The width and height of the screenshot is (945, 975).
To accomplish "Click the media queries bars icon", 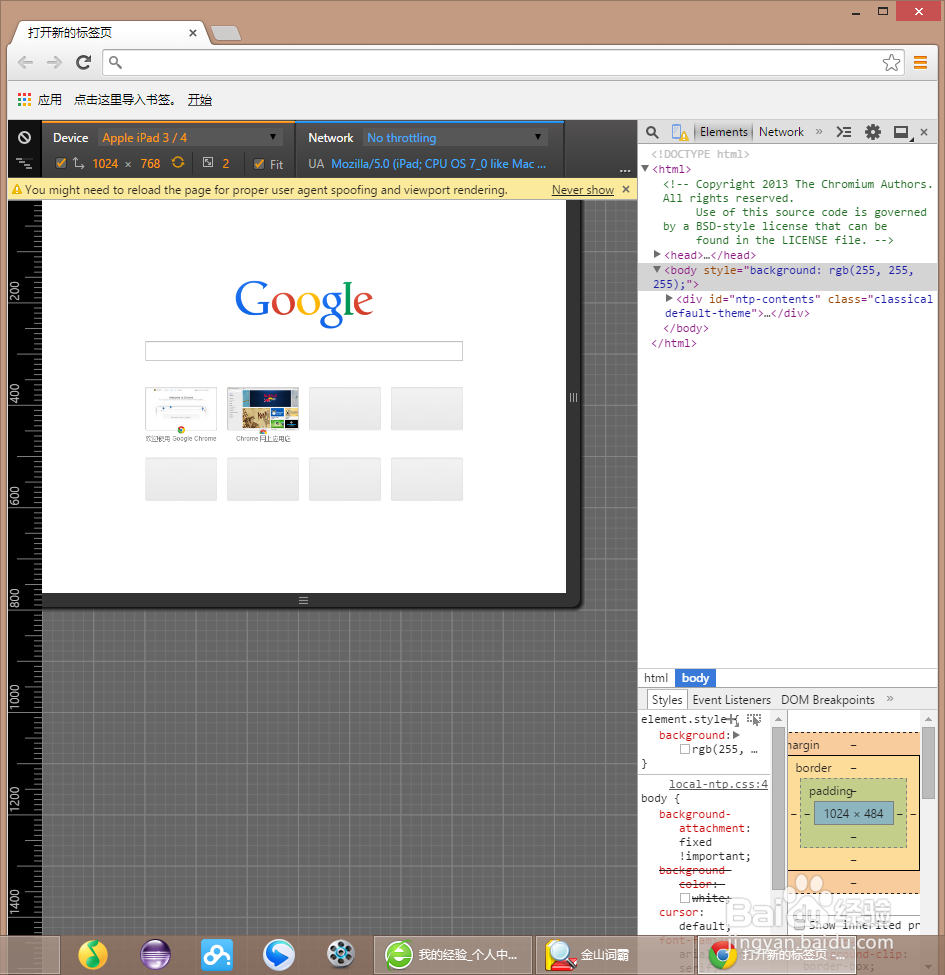I will (x=24, y=164).
